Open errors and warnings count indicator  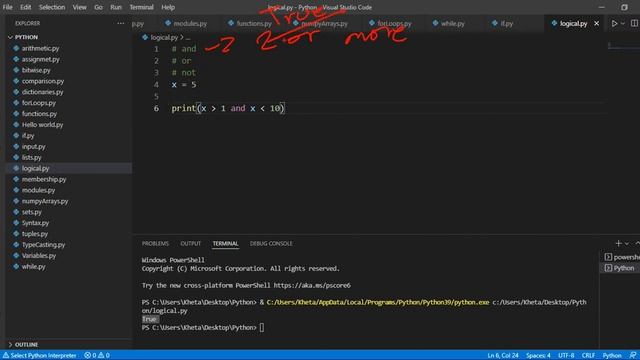[x=97, y=356]
